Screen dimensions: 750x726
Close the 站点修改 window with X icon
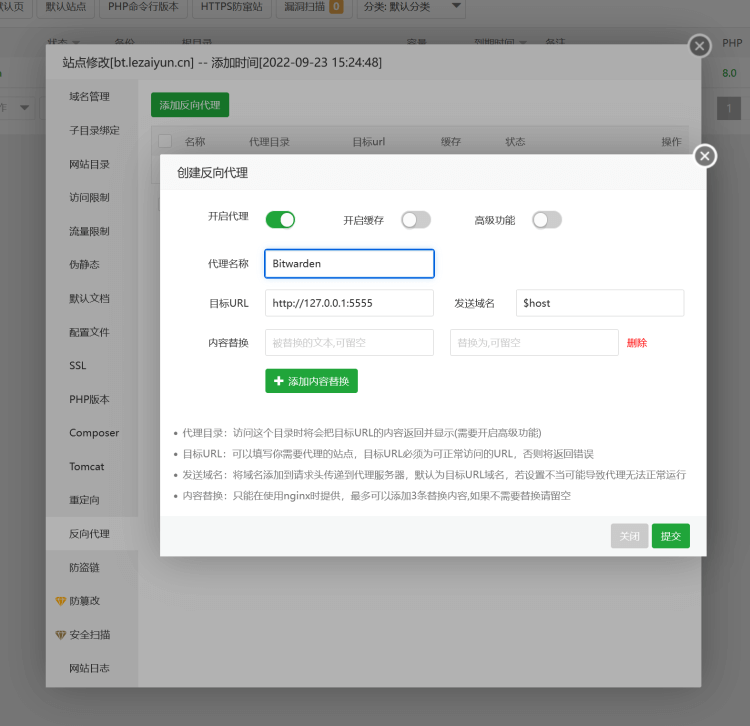pos(699,46)
